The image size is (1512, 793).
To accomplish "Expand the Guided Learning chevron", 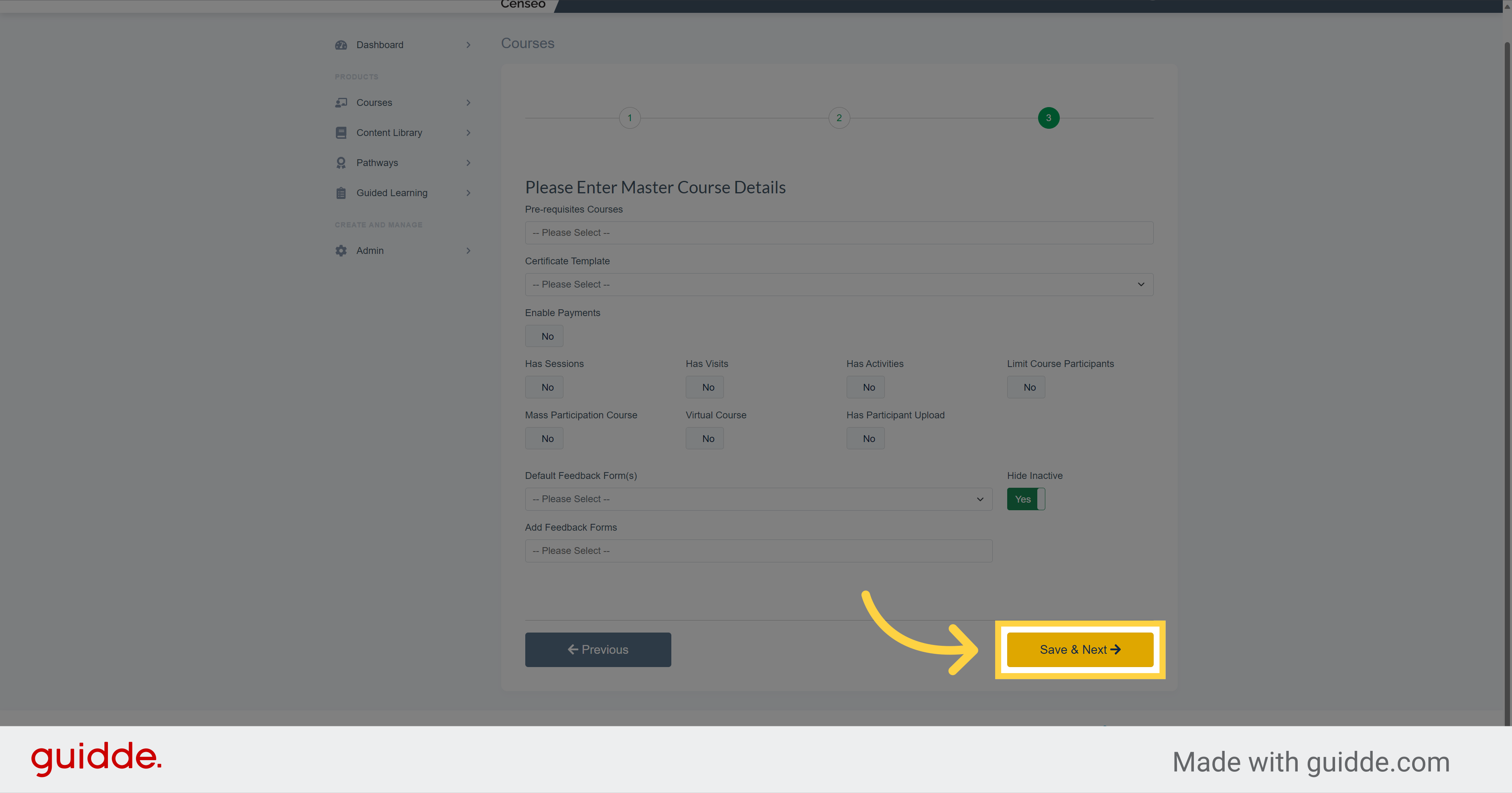I will point(468,193).
